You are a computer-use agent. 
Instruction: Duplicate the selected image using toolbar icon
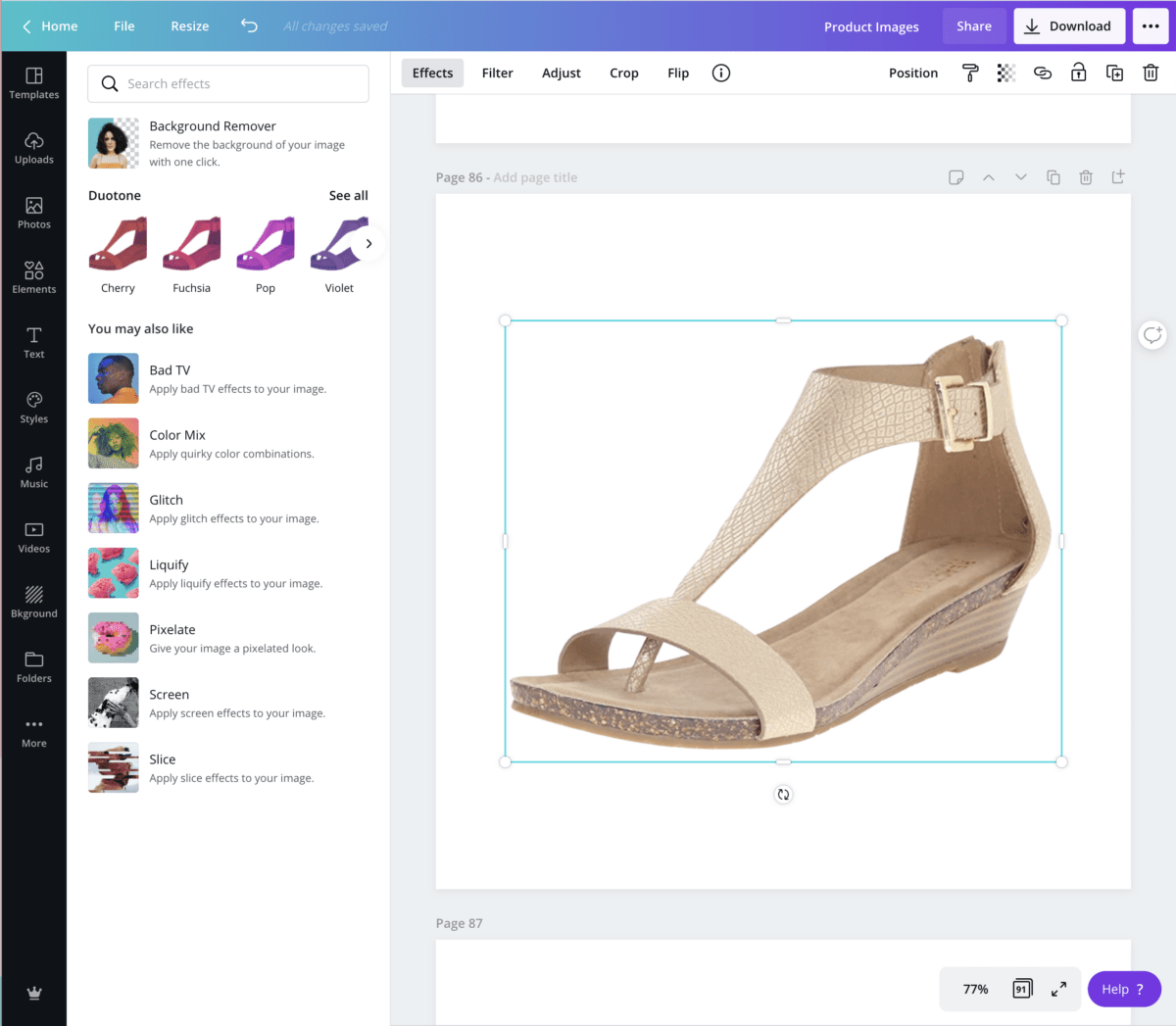(x=1114, y=73)
